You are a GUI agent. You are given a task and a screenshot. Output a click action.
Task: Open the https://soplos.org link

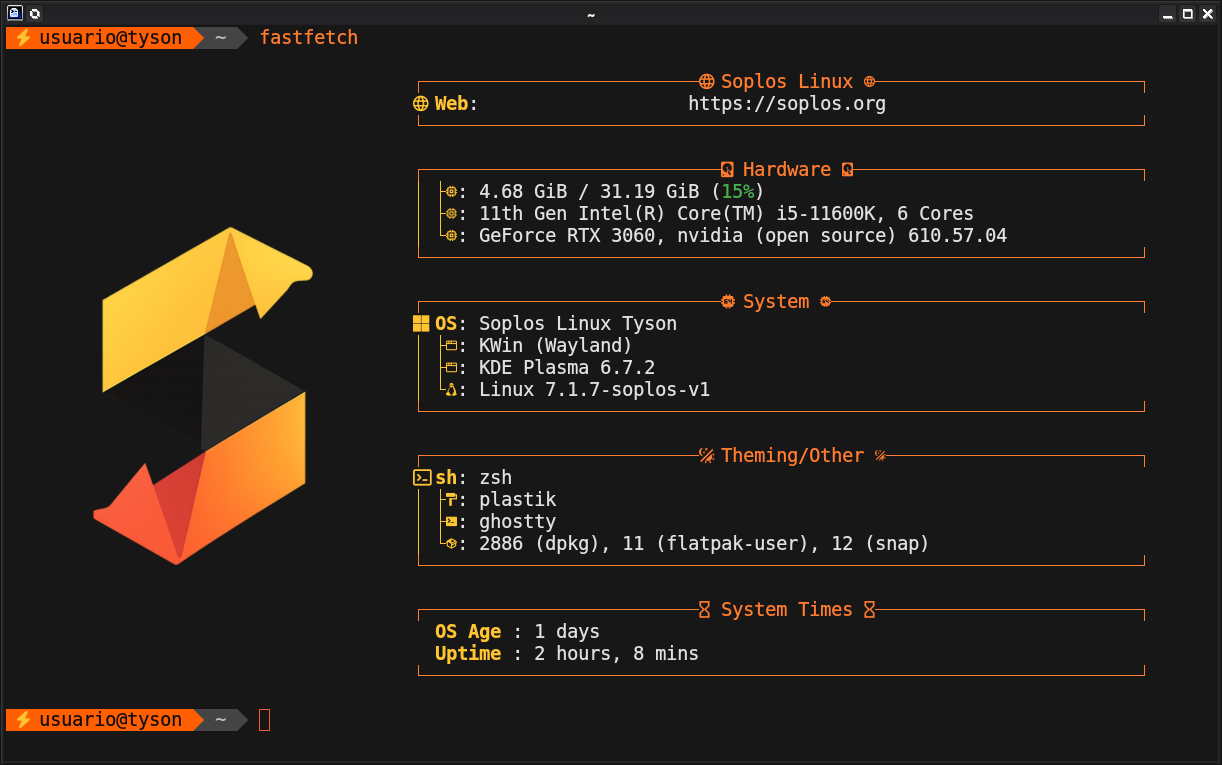point(787,103)
